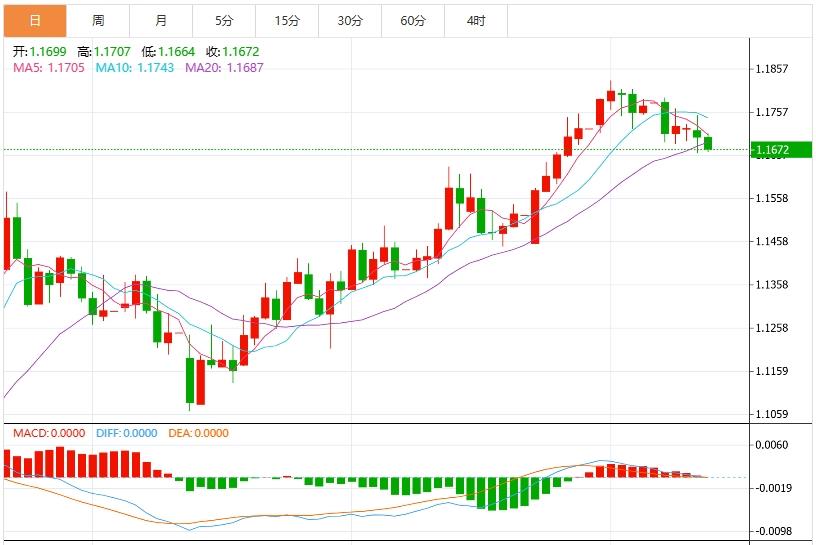This screenshot has width=816, height=545.
Task: Click the MA20 moving average label
Action: coord(224,67)
